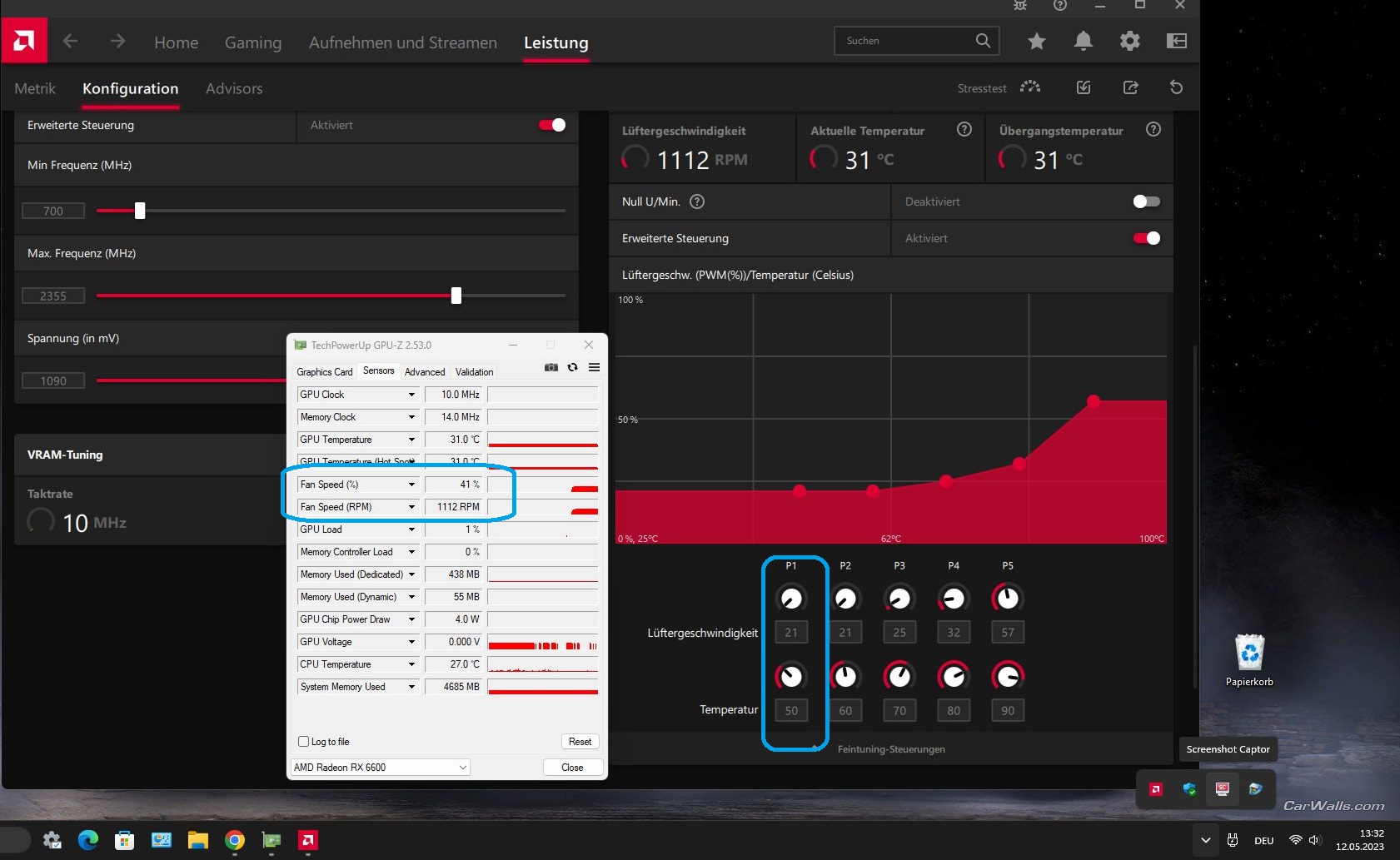Open GPU-Z hamburger menu
The width and height of the screenshot is (1400, 860).
point(594,367)
